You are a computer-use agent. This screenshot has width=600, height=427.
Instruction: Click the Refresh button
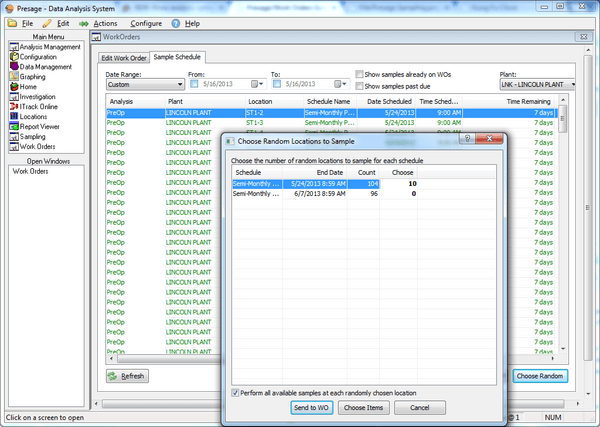click(127, 376)
